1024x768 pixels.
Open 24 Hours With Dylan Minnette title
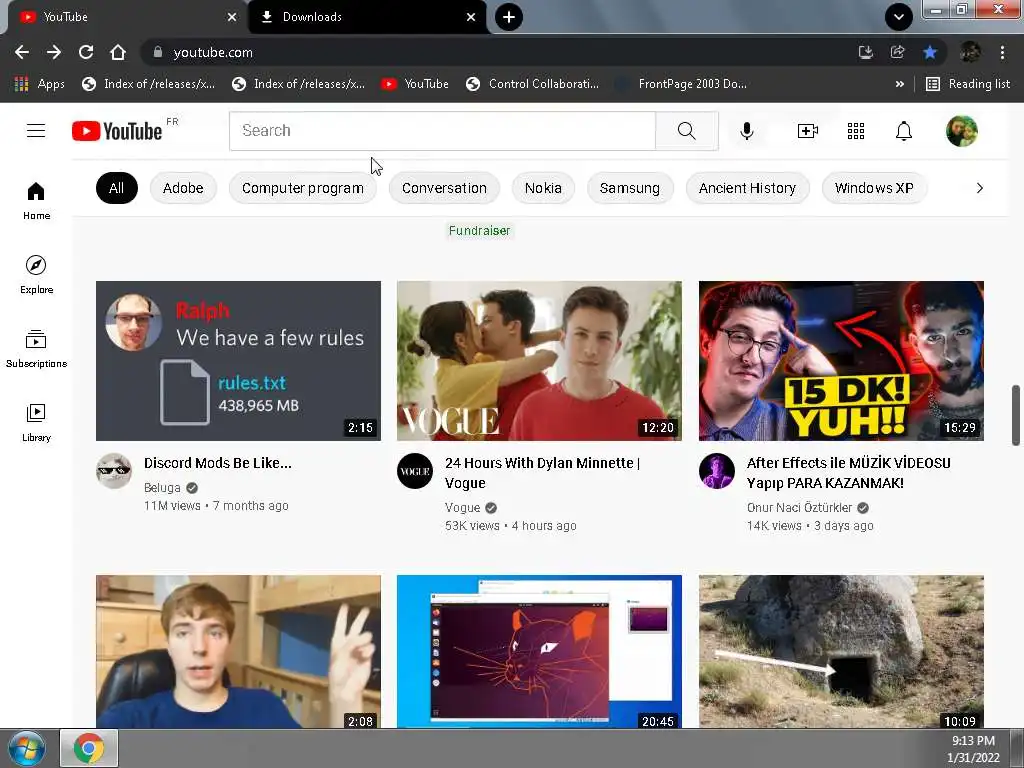pyautogui.click(x=542, y=473)
